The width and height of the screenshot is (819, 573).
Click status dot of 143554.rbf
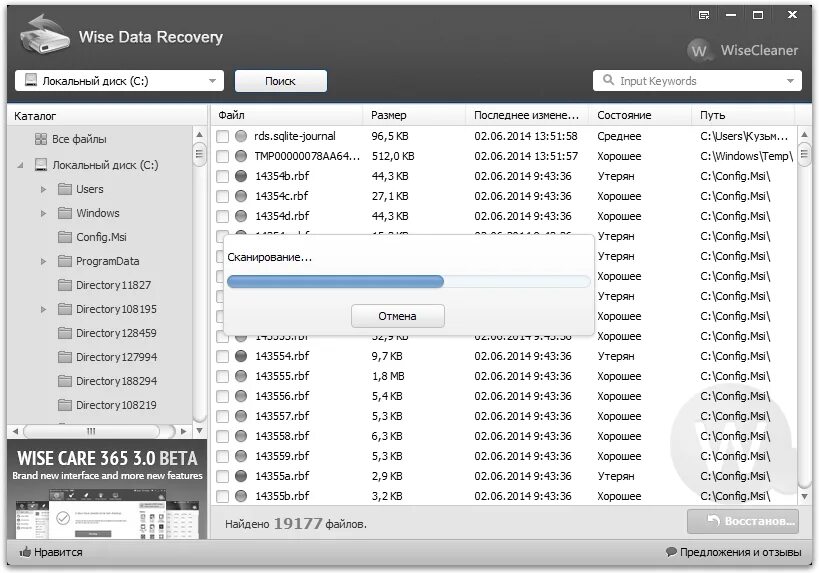coord(241,356)
